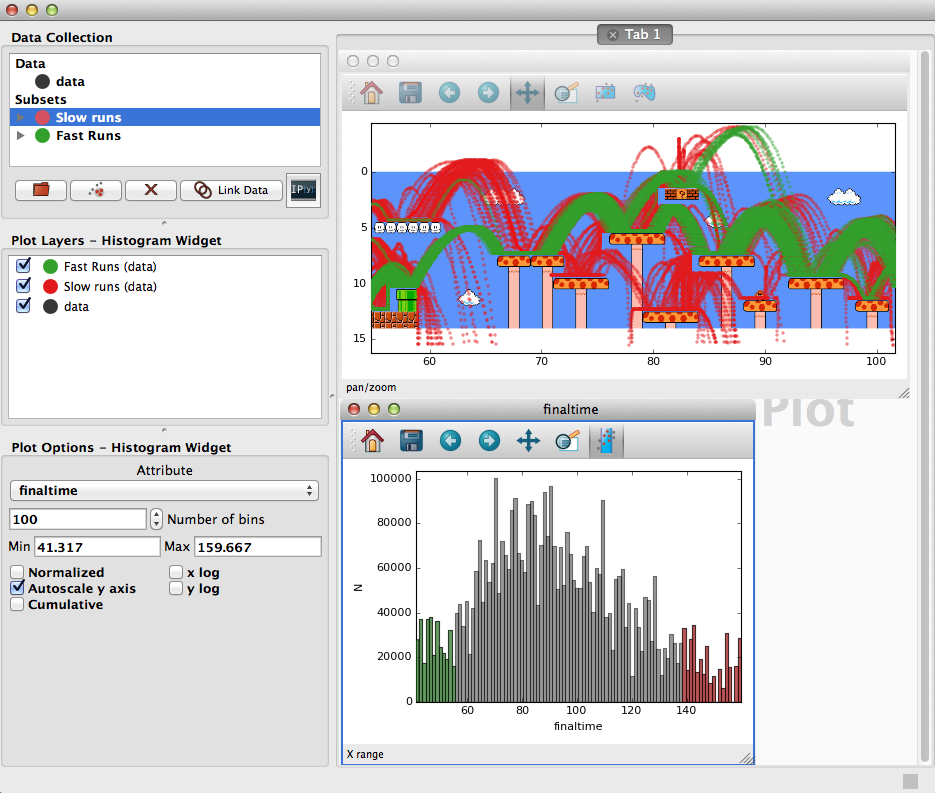Click the back arrow in the histogram toolbar
Image resolution: width=935 pixels, height=793 pixels.
point(450,441)
